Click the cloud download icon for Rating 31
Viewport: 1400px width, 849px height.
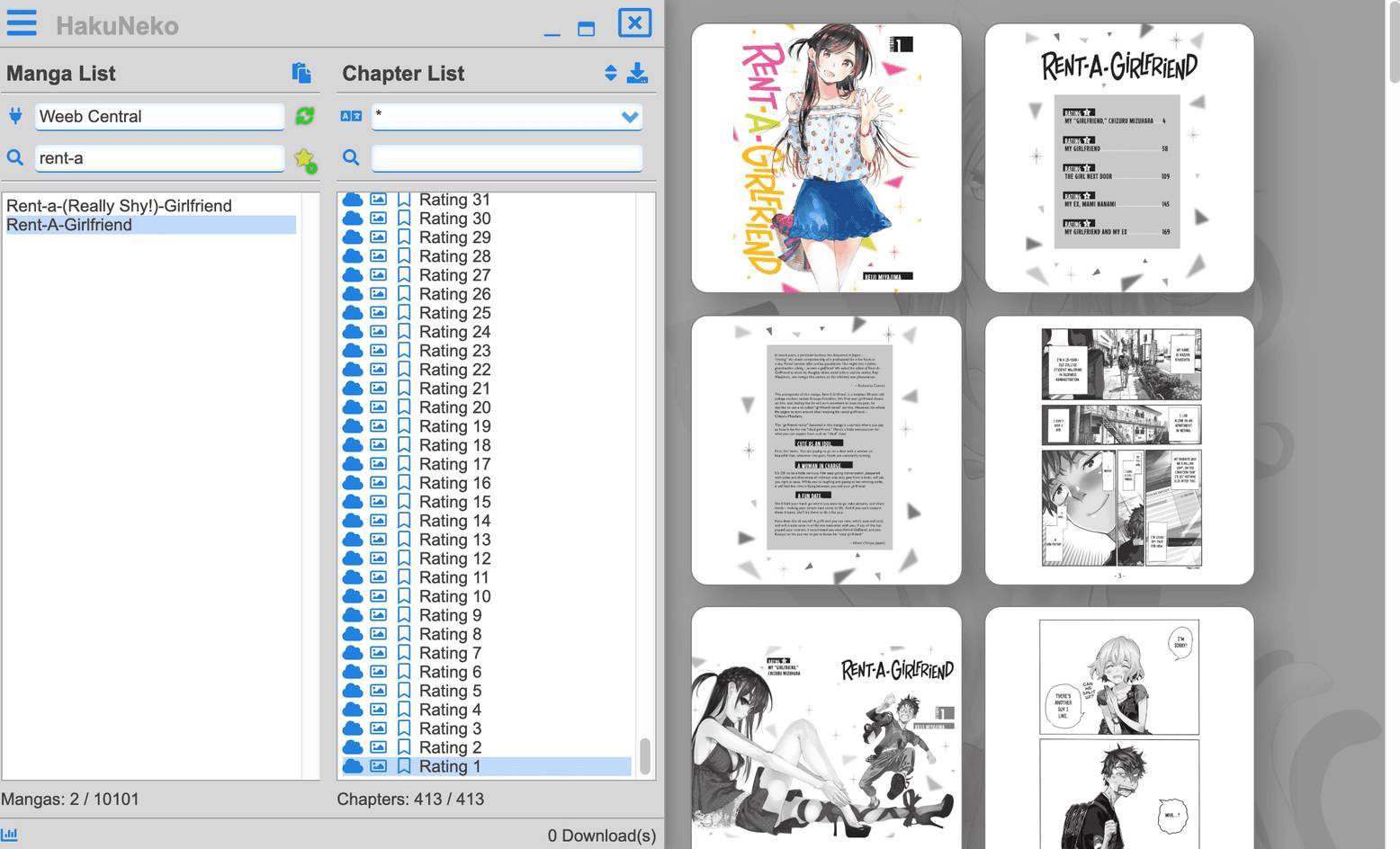(x=352, y=199)
